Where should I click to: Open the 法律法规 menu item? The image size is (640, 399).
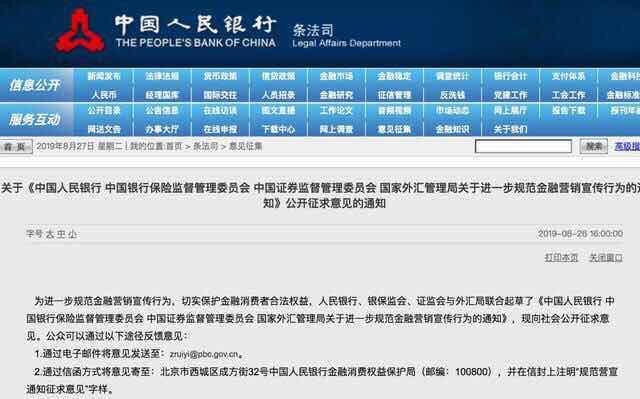pos(162,76)
